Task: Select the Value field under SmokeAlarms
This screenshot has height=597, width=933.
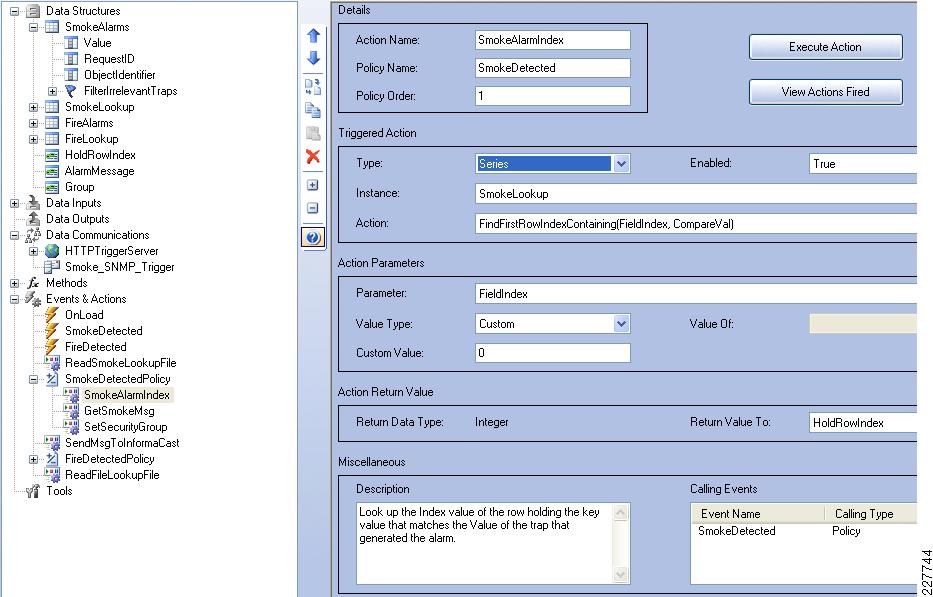Action: [98, 43]
